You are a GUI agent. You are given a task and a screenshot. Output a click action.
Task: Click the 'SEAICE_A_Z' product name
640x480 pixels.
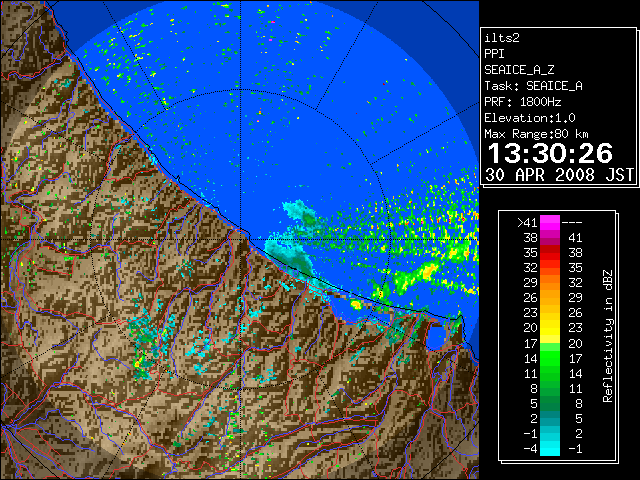pyautogui.click(x=519, y=70)
